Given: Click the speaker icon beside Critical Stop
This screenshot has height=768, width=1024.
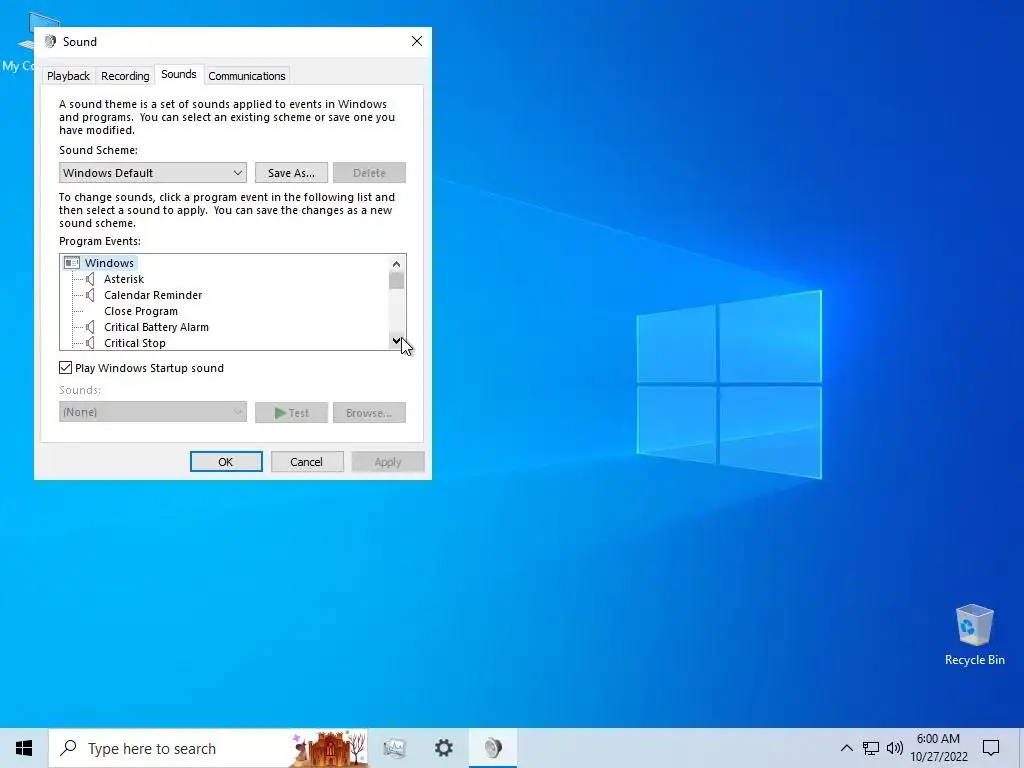Looking at the screenshot, I should coord(90,343).
